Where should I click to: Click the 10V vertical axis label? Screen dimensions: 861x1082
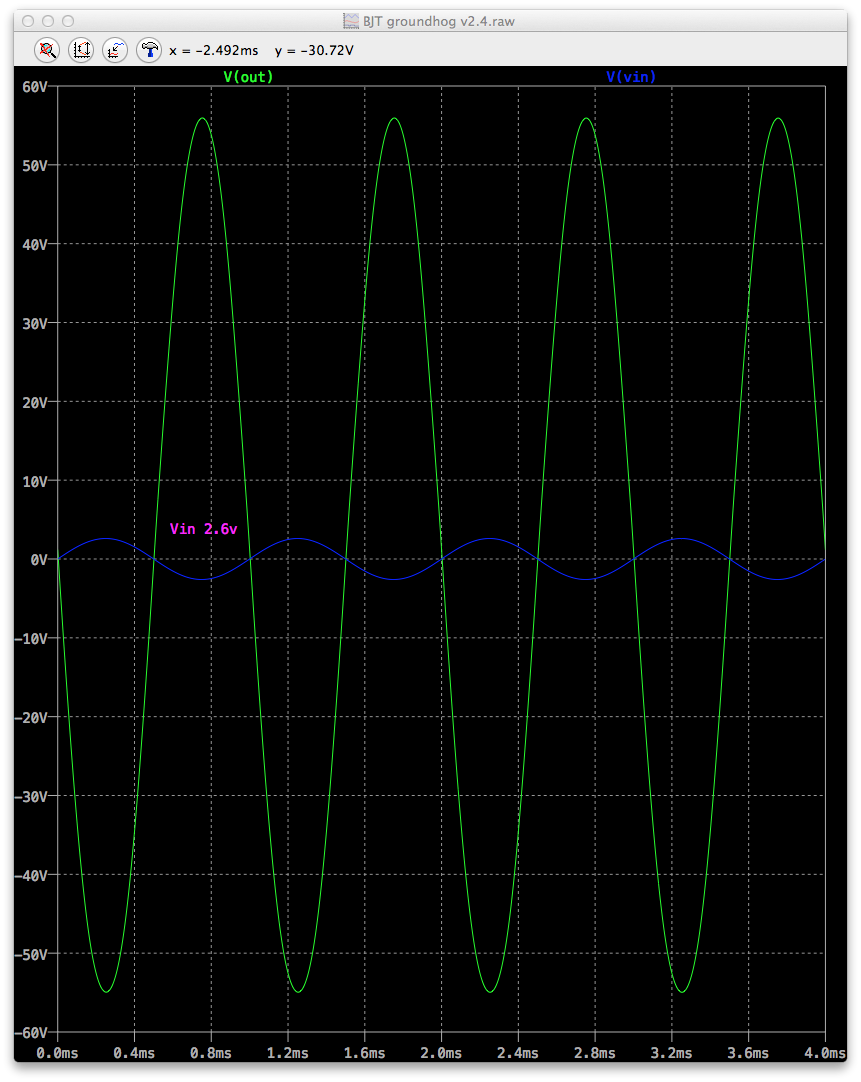(x=34, y=481)
